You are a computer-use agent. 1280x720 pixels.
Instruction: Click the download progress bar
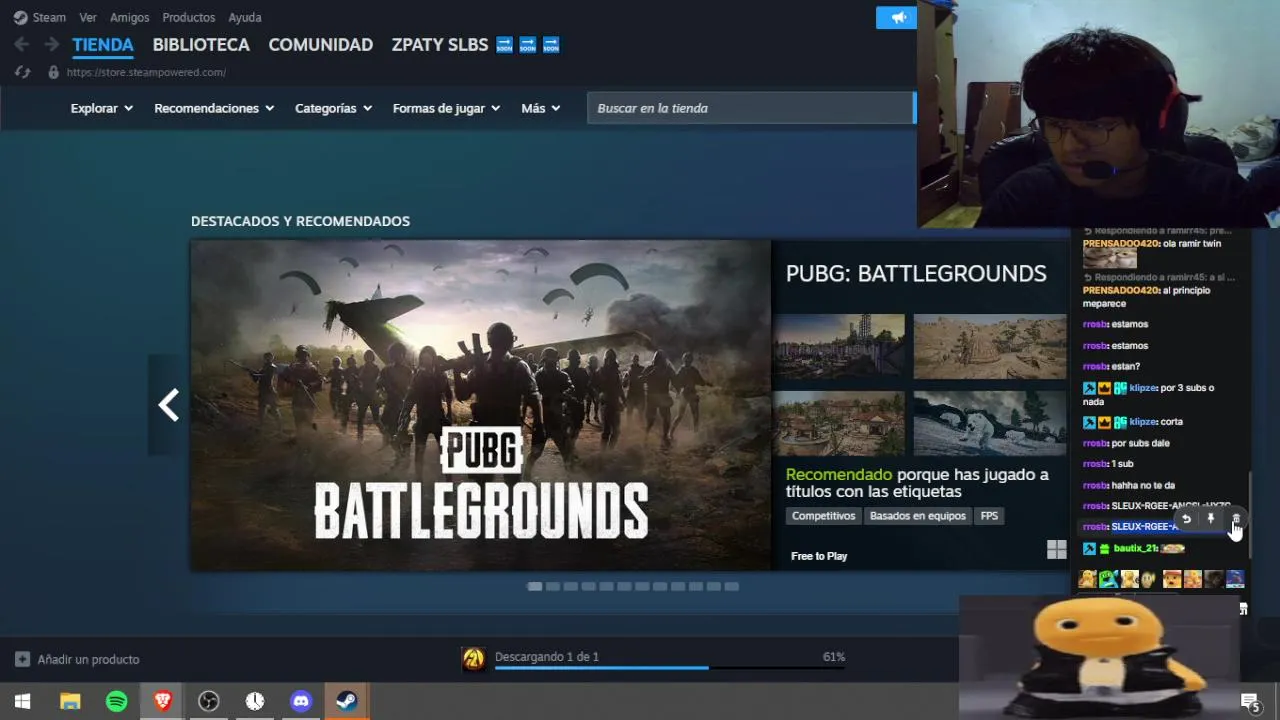tap(670, 667)
